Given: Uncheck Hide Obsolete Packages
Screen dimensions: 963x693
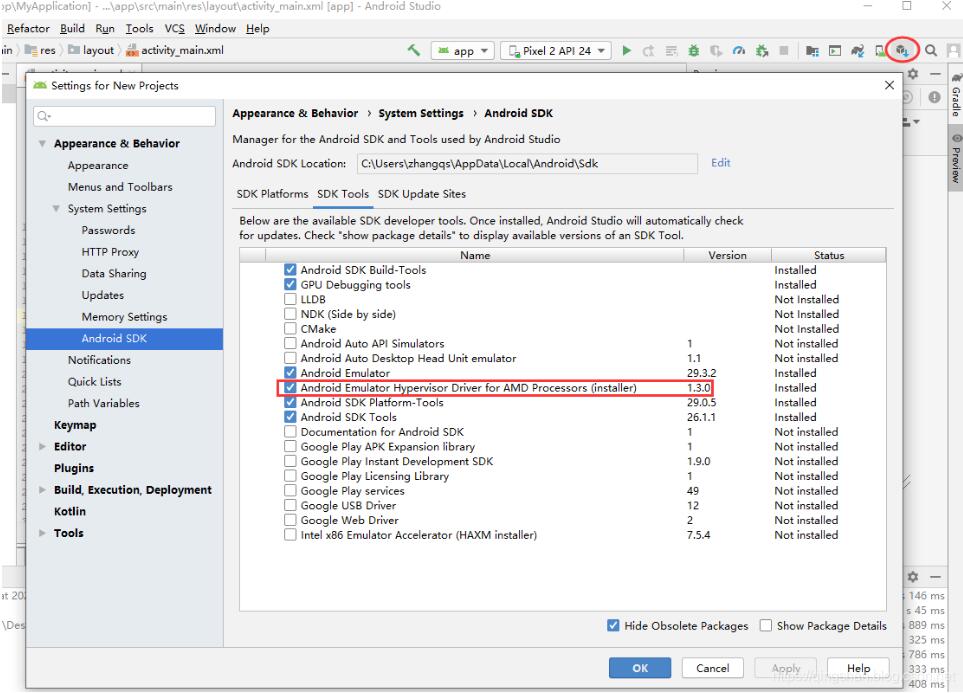Looking at the screenshot, I should (x=613, y=626).
